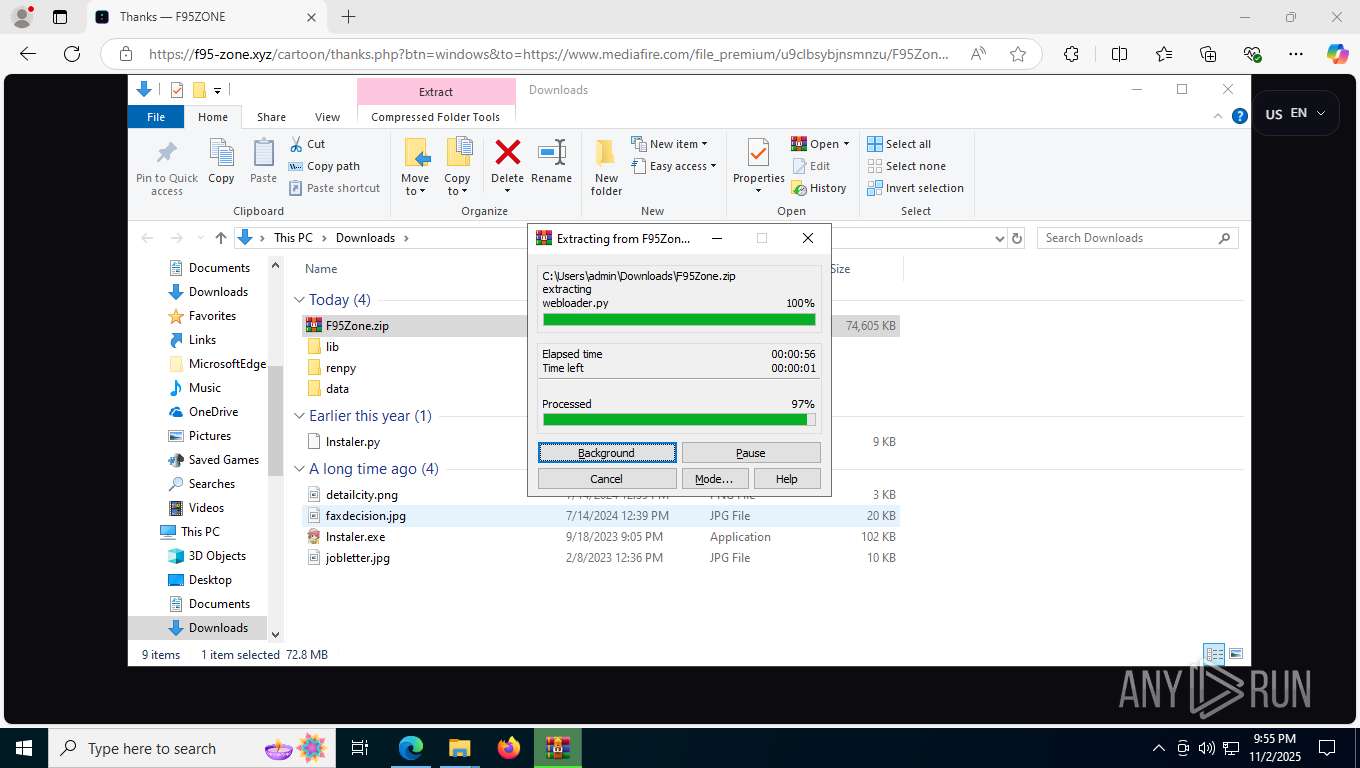
Task: Click Paste shortcut in ribbon
Action: click(334, 188)
